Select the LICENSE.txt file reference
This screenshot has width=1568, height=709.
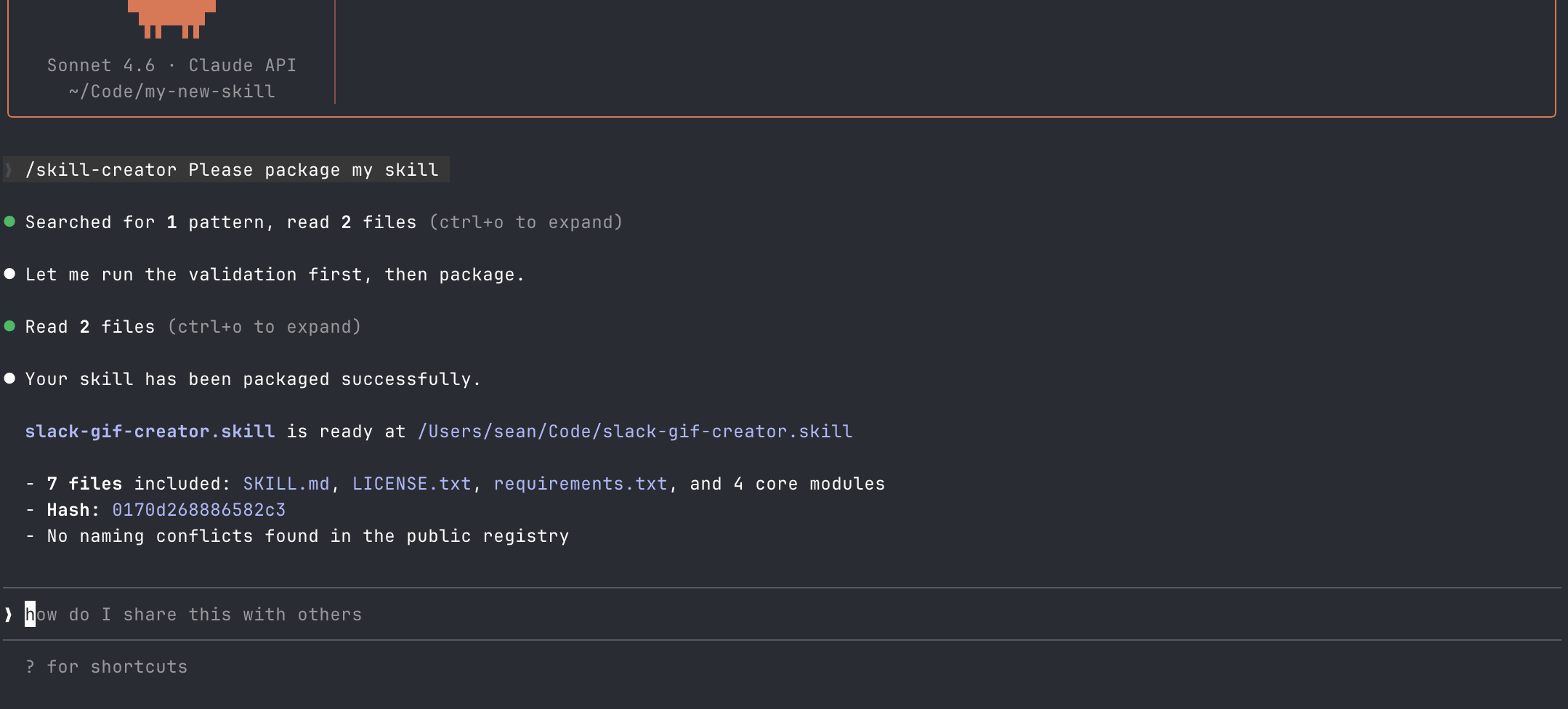coord(412,483)
